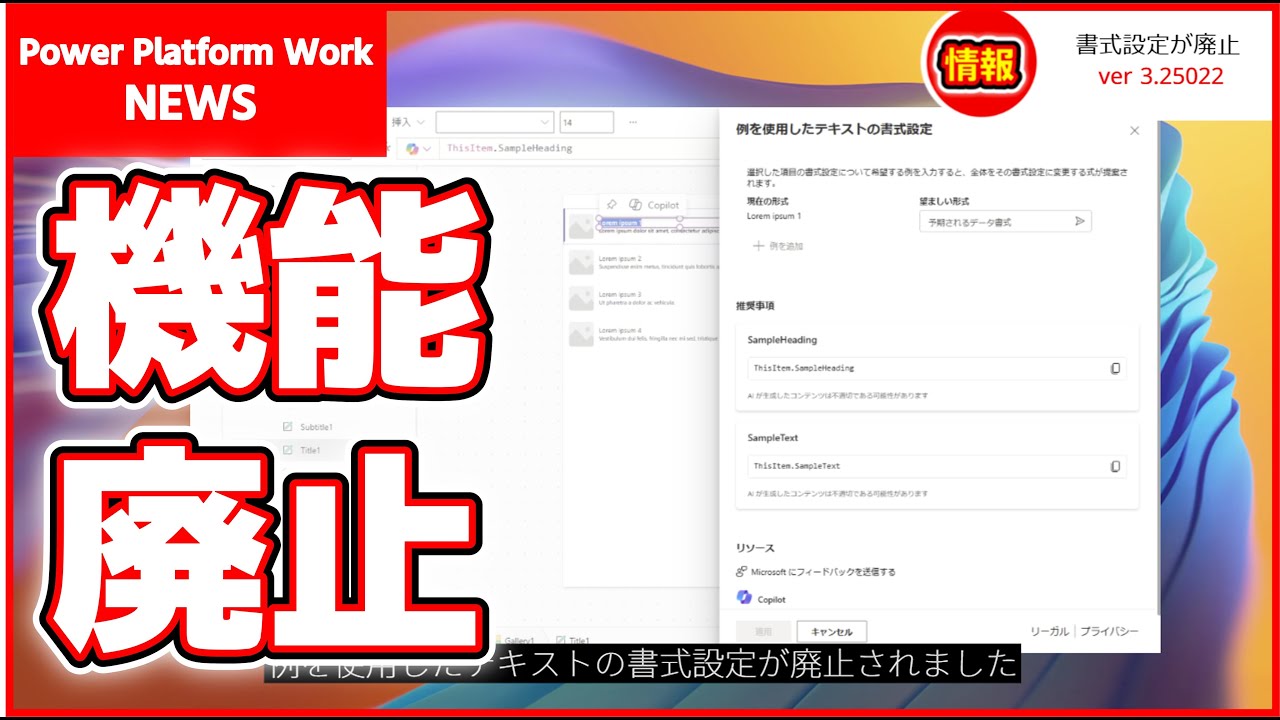Screen dimensions: 1280x720
Task: Click the Copilot label in the floating toolbar
Action: pyautogui.click(x=663, y=205)
